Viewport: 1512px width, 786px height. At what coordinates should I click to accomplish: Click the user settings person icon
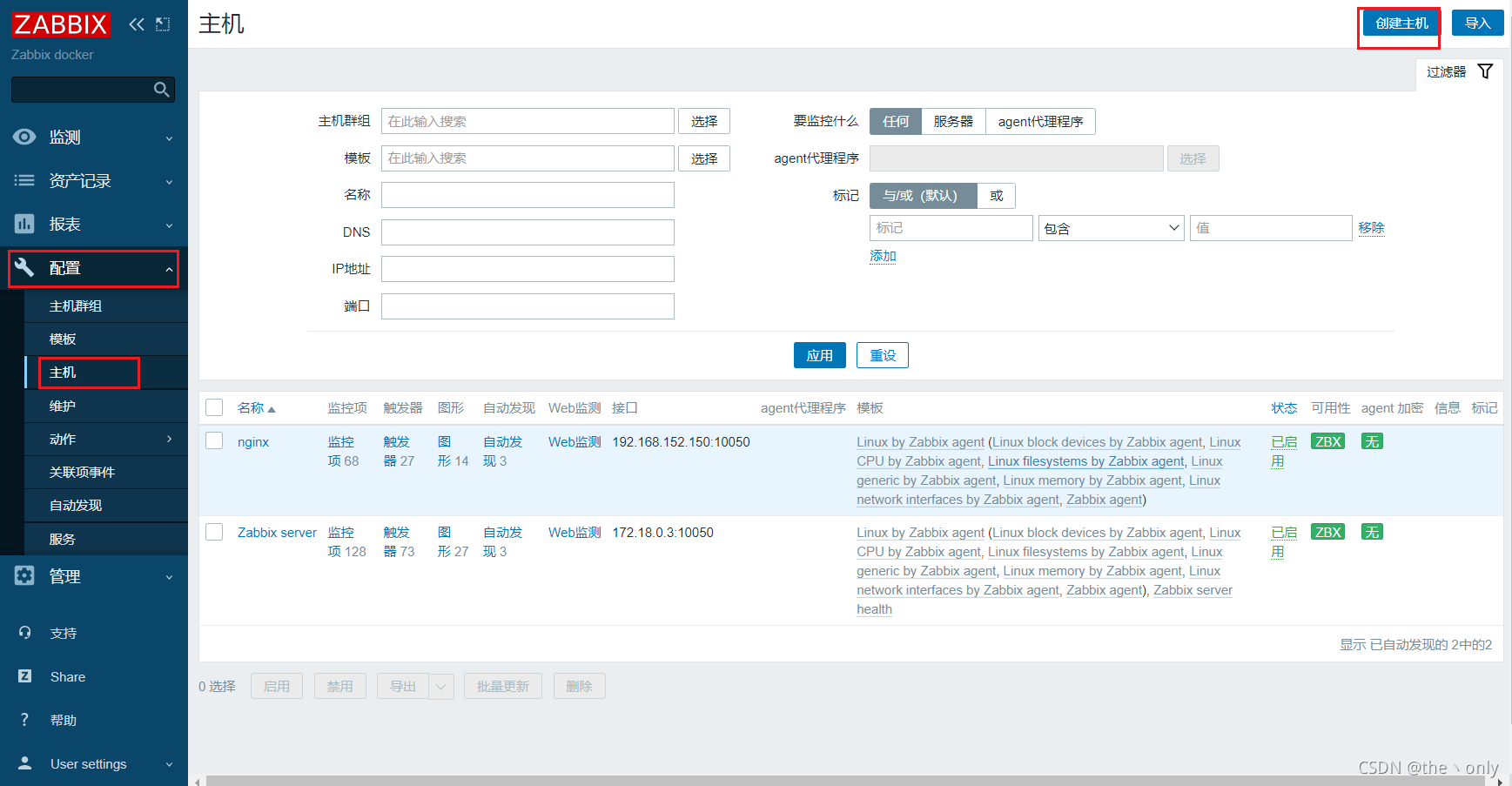pos(24,763)
